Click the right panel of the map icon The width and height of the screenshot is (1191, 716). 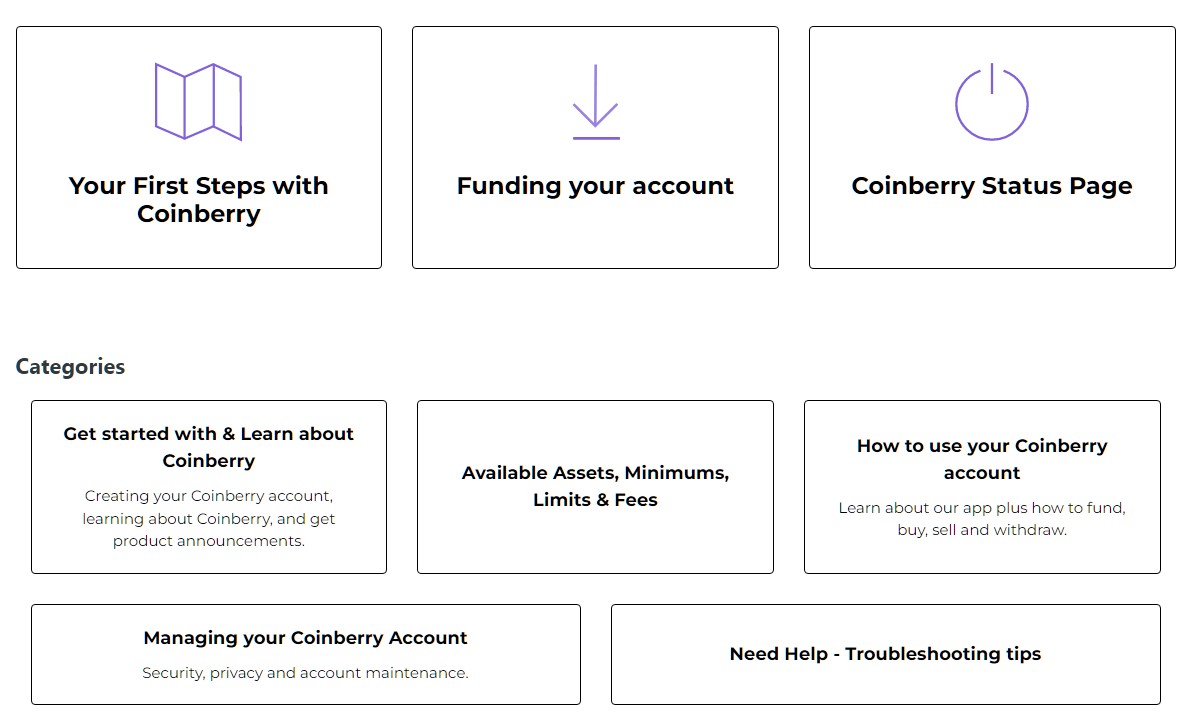228,102
